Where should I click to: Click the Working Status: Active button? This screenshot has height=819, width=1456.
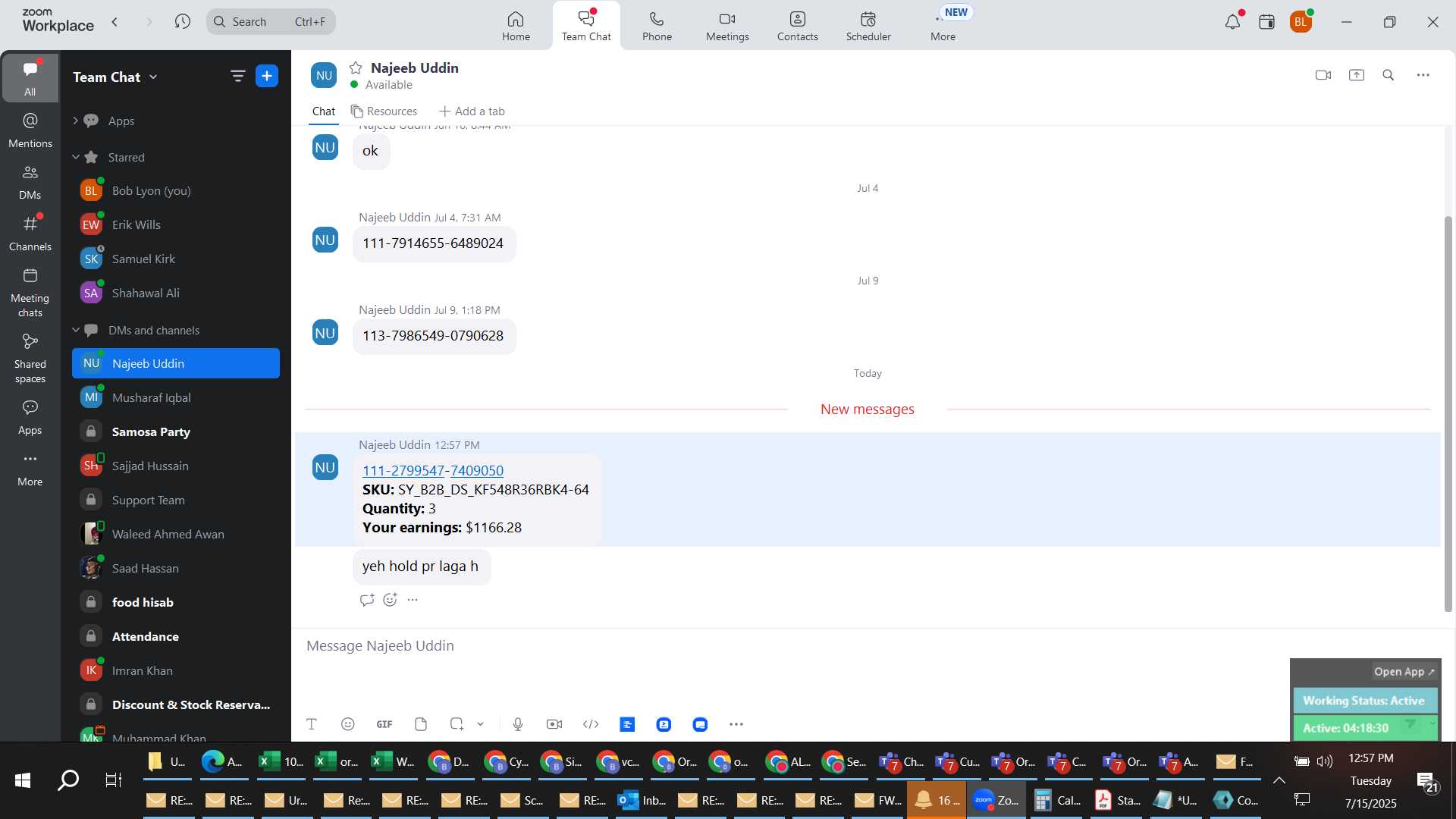1365,701
